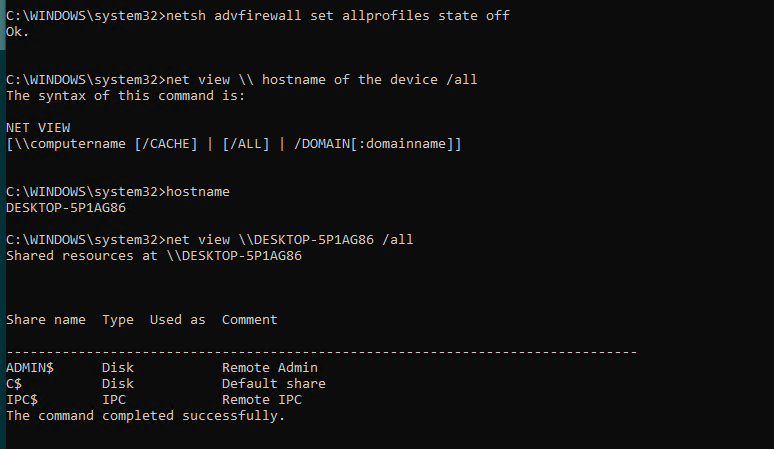Click the "Remote IPC" comment
This screenshot has width=774, height=449.
click(262, 400)
